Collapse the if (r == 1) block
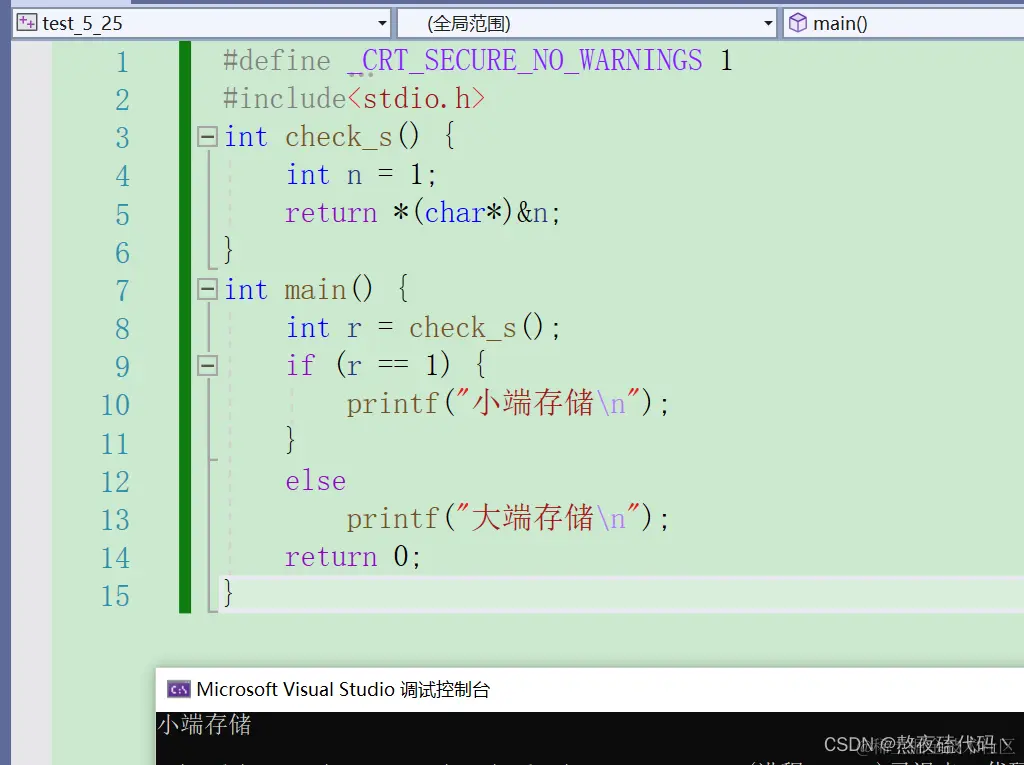 coord(208,366)
